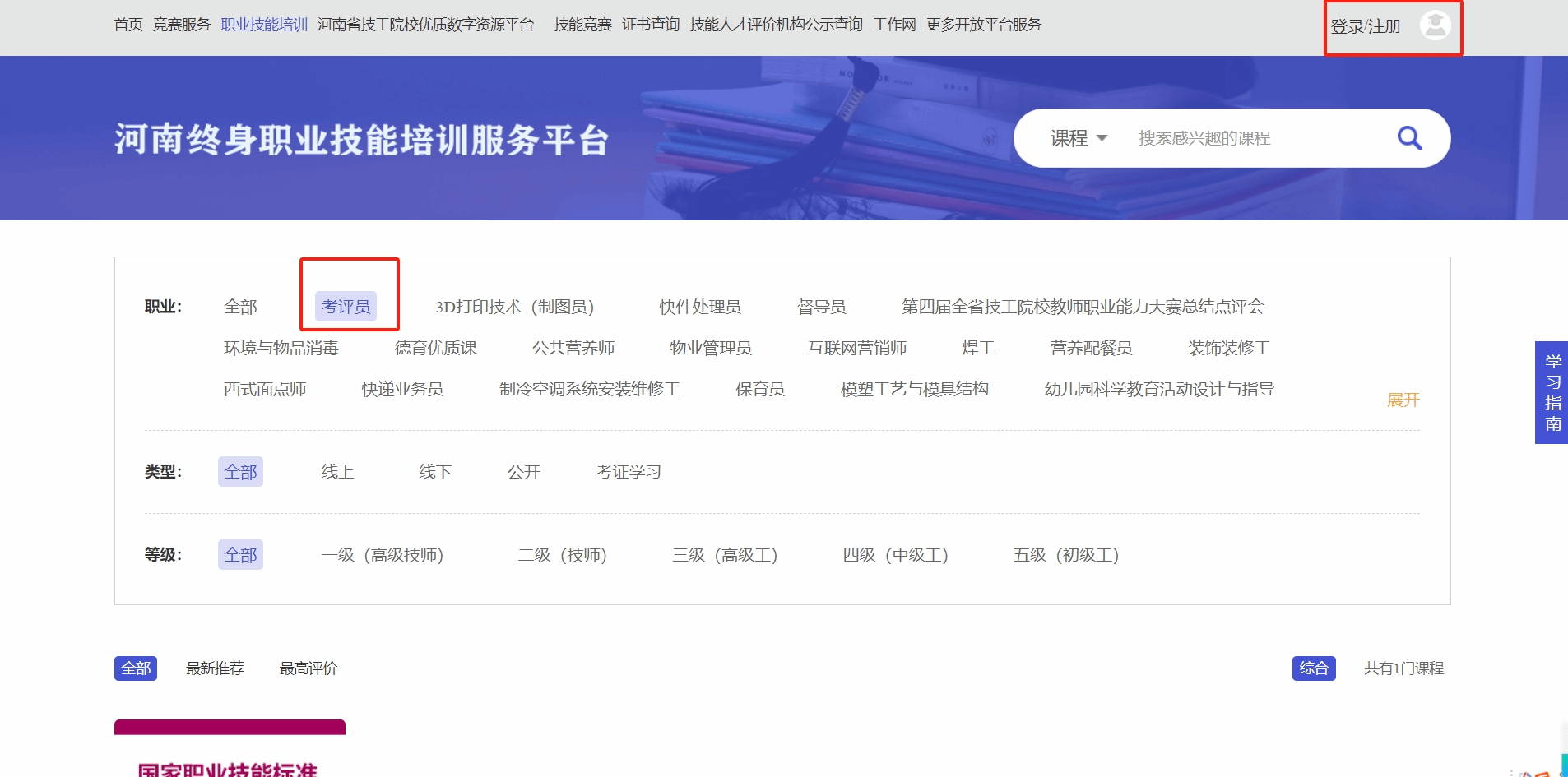
Task: Open 证书查询 in navigation bar
Action: click(650, 25)
